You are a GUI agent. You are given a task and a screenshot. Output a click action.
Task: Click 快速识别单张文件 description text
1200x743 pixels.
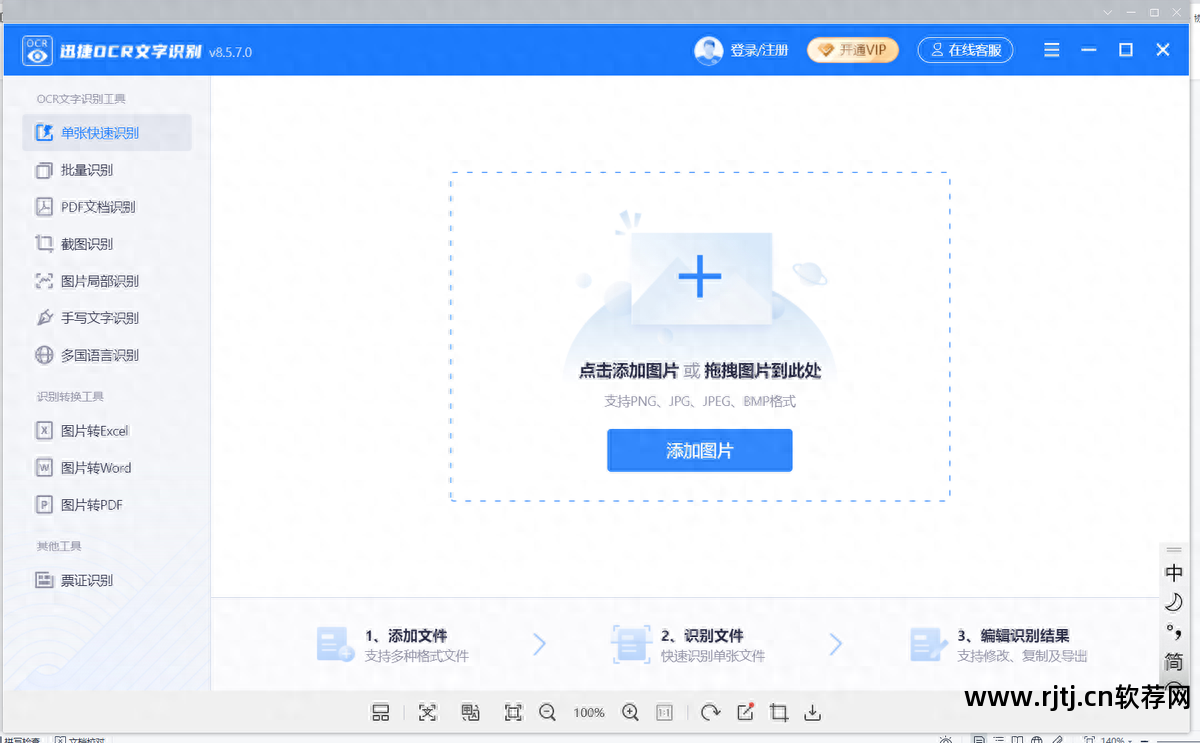pos(713,656)
